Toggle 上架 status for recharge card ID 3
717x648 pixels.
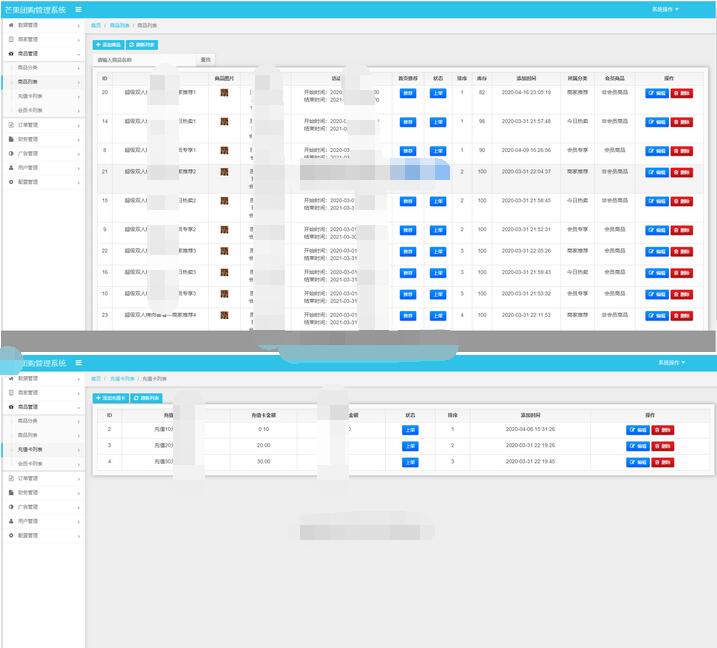[410, 446]
